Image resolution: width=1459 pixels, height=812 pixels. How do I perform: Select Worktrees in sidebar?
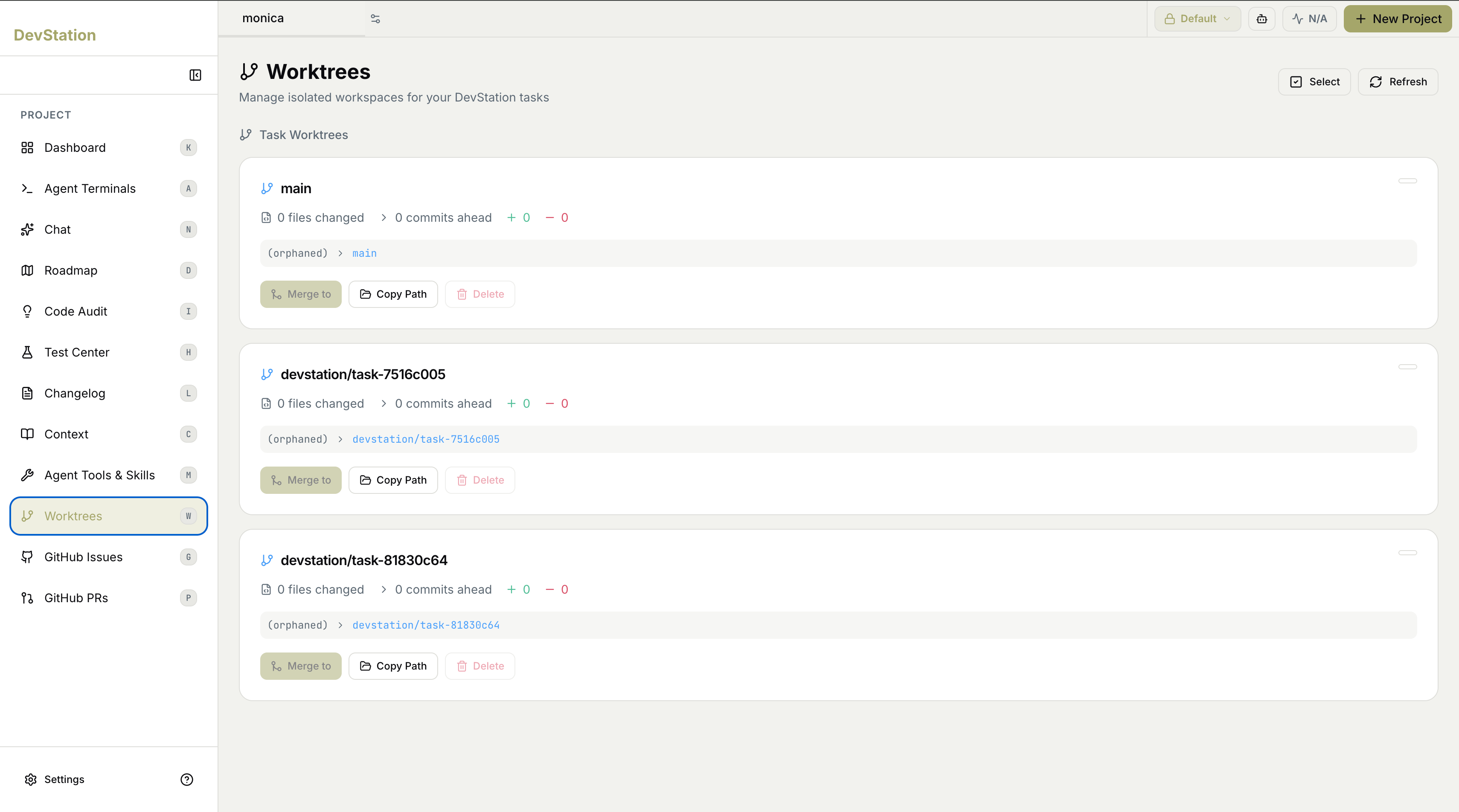pos(109,516)
